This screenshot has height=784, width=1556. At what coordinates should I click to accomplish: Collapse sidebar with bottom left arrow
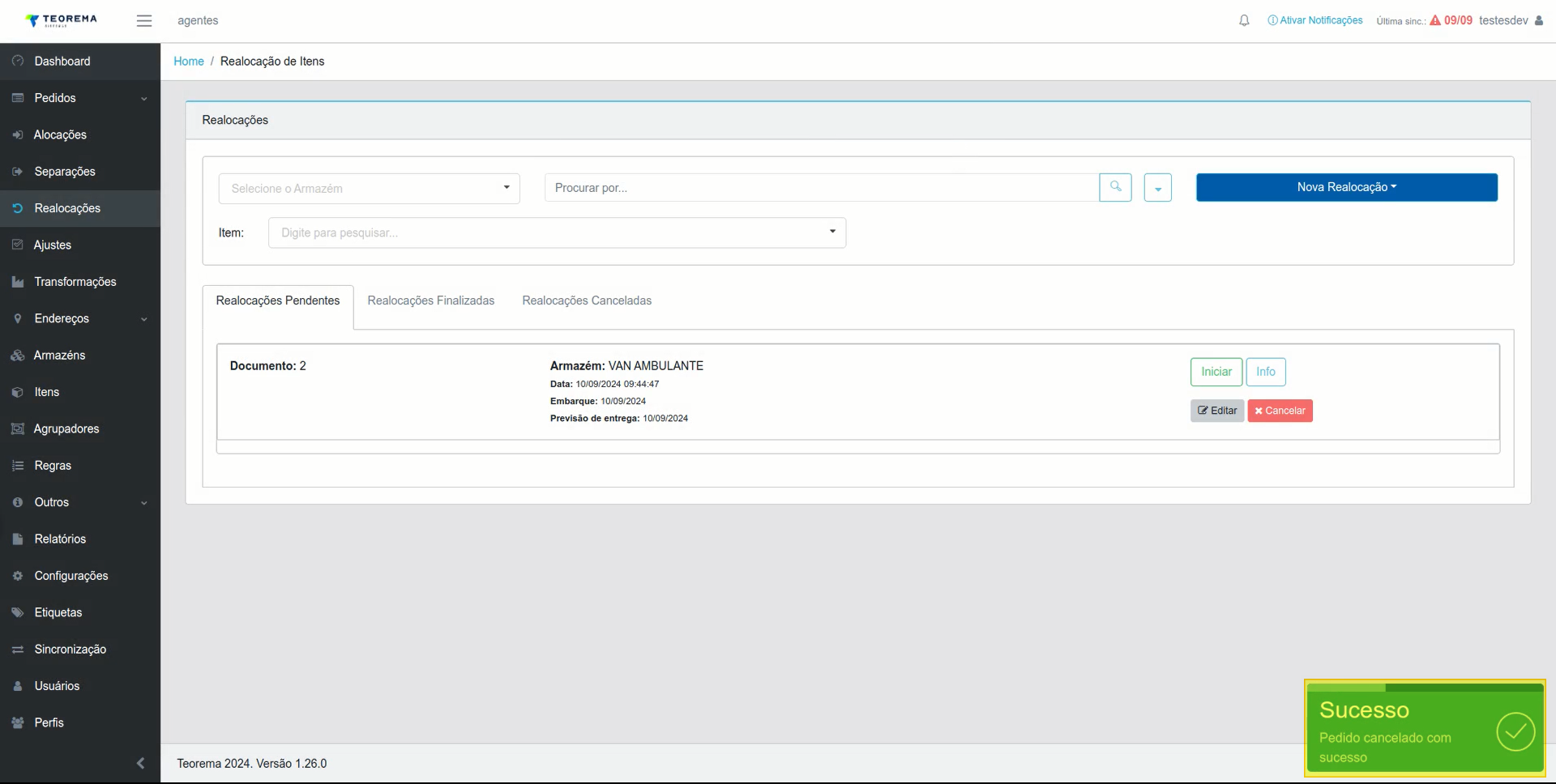click(x=140, y=763)
